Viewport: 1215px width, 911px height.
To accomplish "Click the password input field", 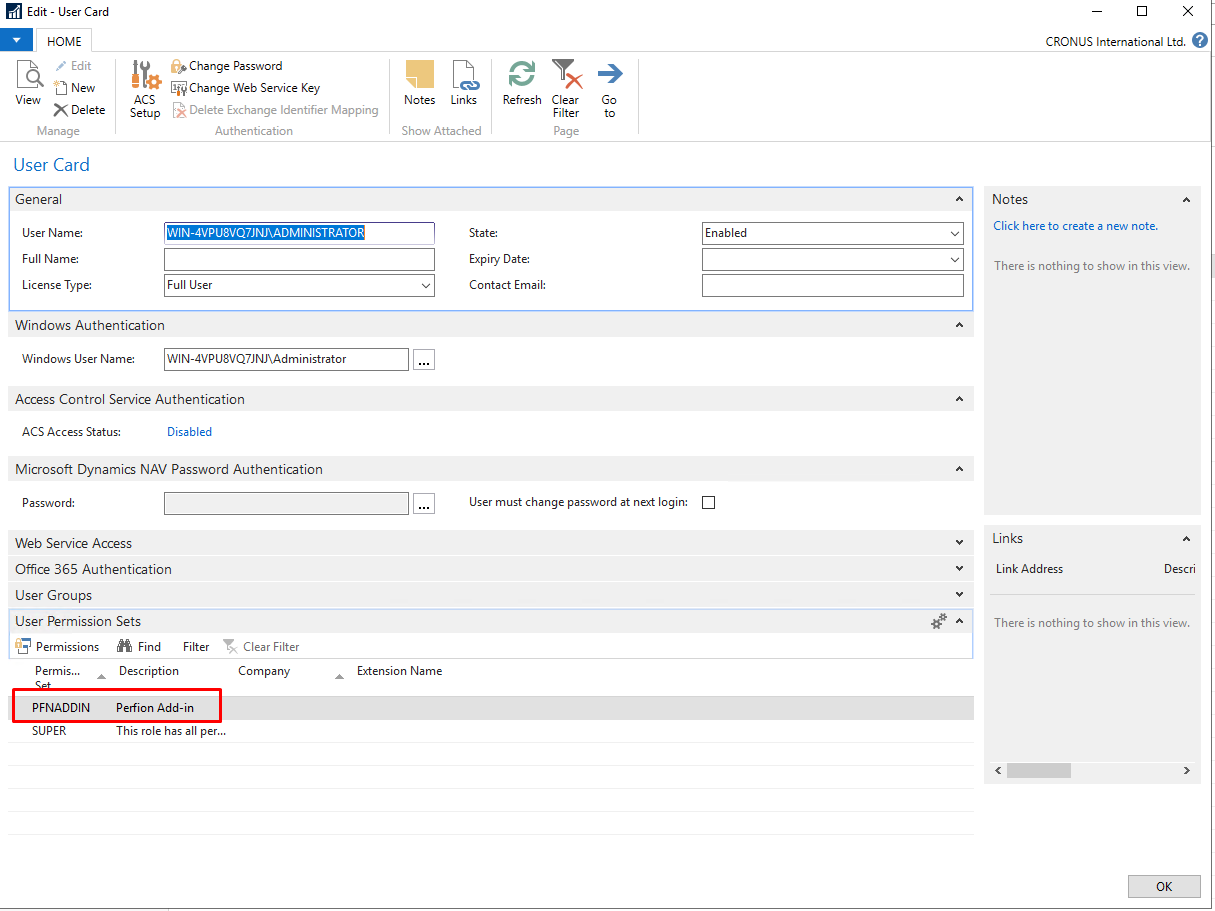I will point(286,503).
